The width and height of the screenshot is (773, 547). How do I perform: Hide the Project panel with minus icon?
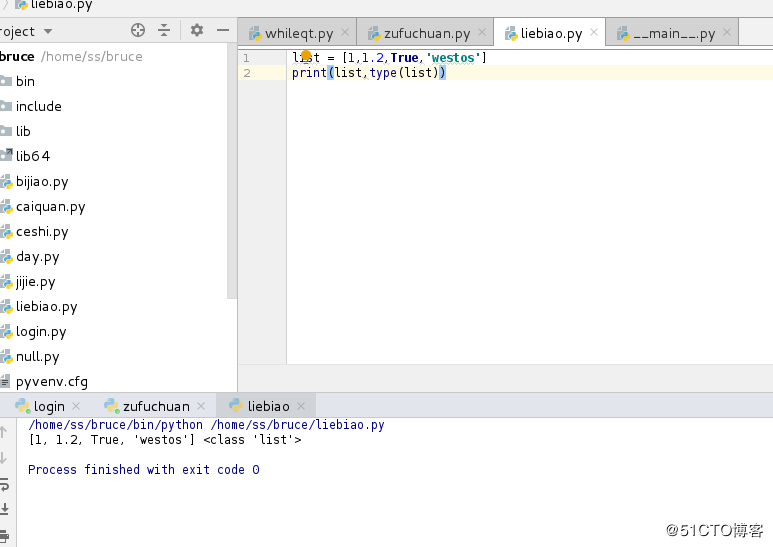point(223,31)
